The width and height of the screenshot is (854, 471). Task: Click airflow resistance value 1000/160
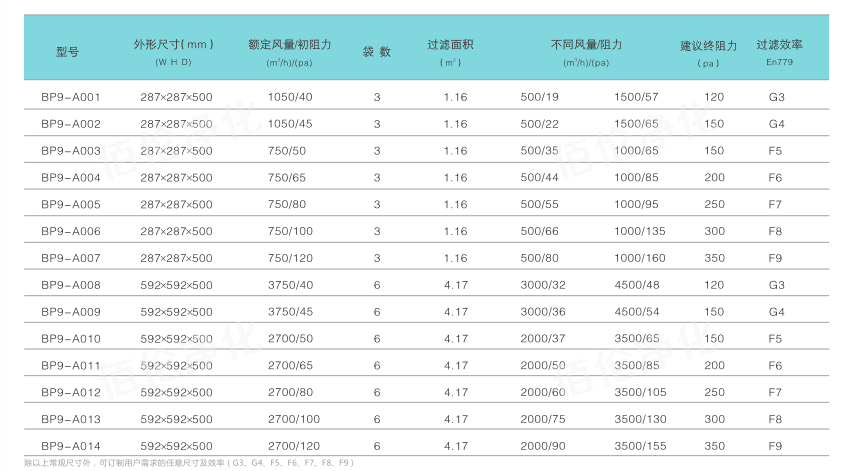(x=640, y=258)
